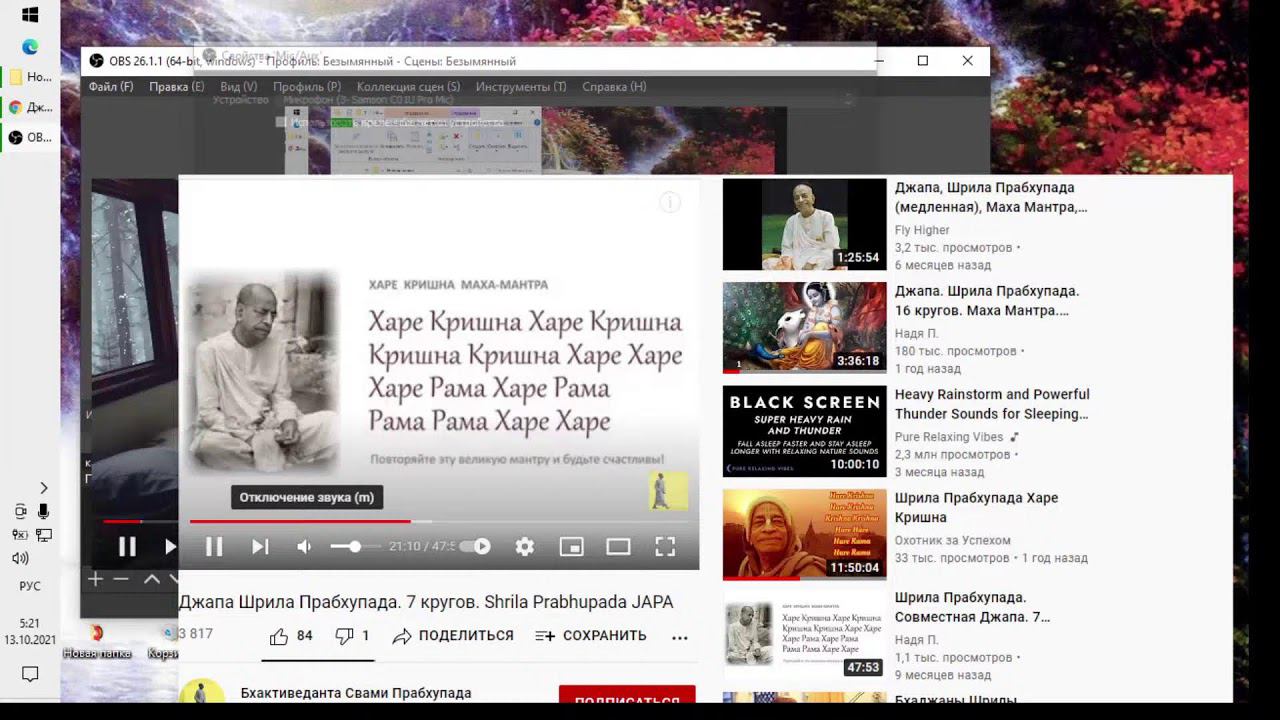Remove source with OBS minus button
The image size is (1280, 720).
121,579
